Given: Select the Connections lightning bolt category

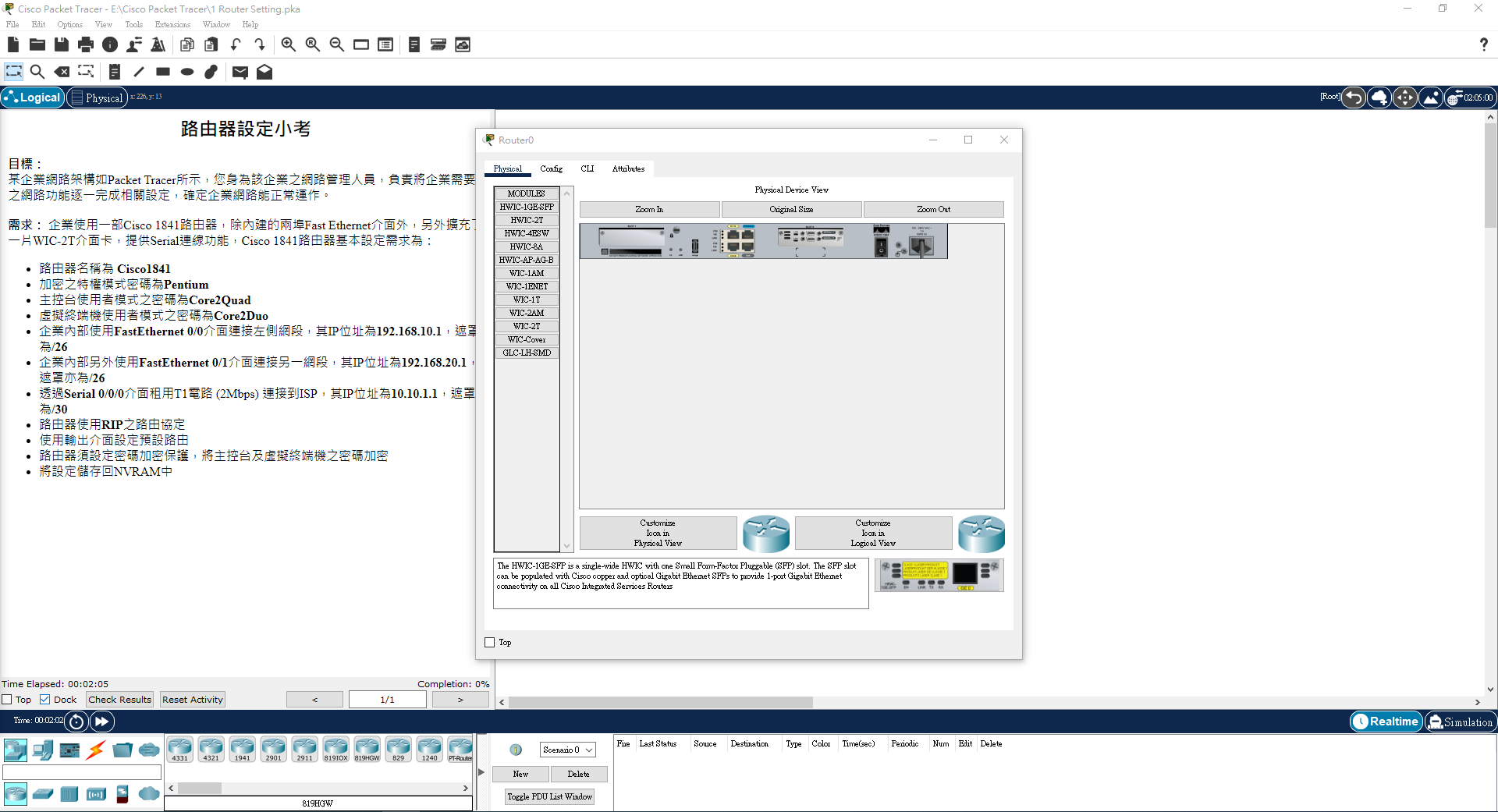Looking at the screenshot, I should click(96, 750).
